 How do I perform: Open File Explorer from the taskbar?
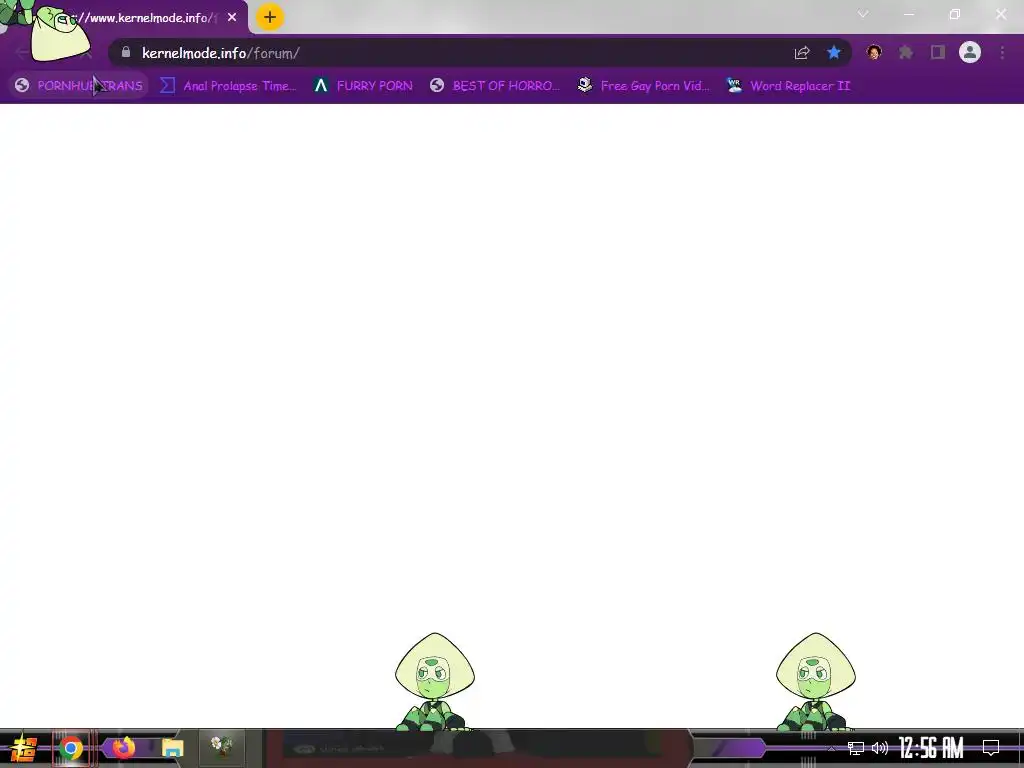coord(173,748)
